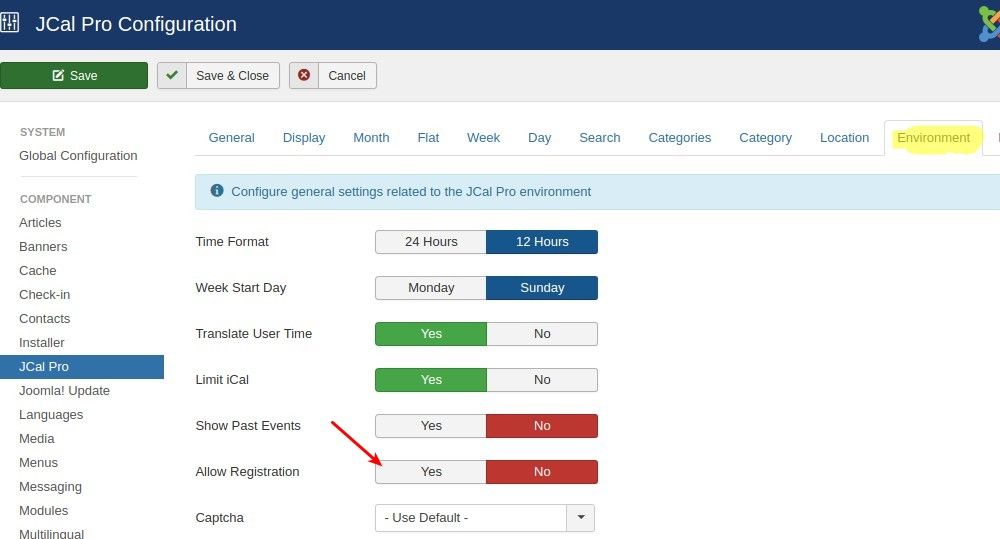Open Languages component settings
The height and width of the screenshot is (539, 1000).
tap(51, 415)
